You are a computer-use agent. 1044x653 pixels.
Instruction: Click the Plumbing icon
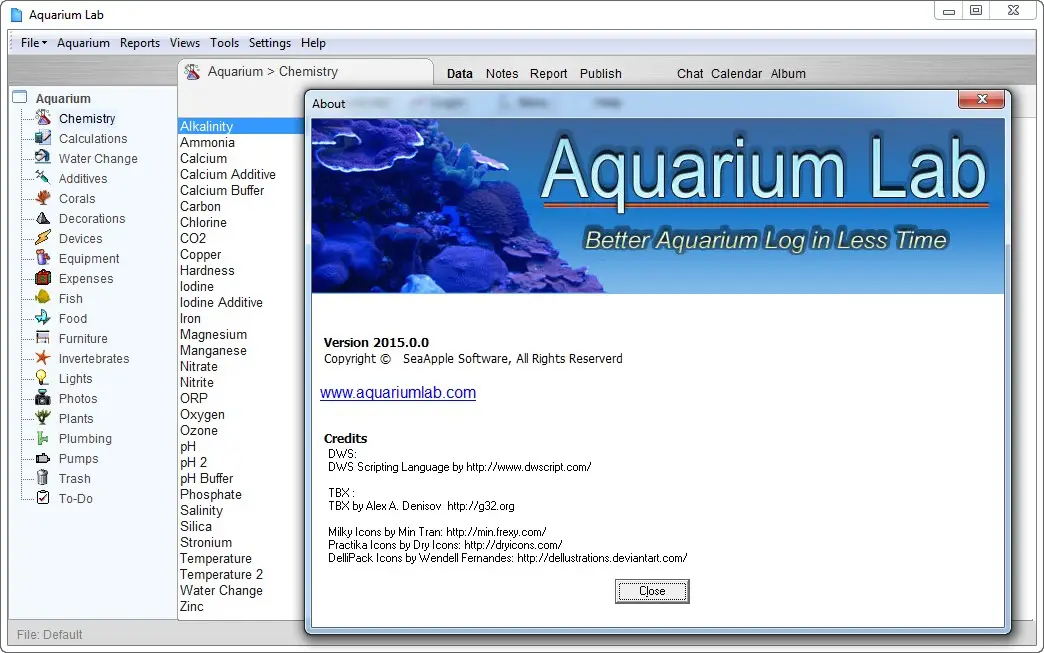click(x=43, y=437)
